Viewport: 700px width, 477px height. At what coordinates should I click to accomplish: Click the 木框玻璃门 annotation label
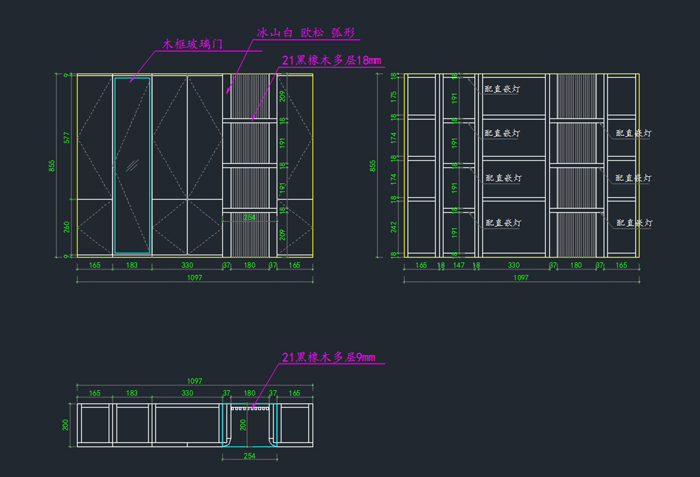[192, 45]
